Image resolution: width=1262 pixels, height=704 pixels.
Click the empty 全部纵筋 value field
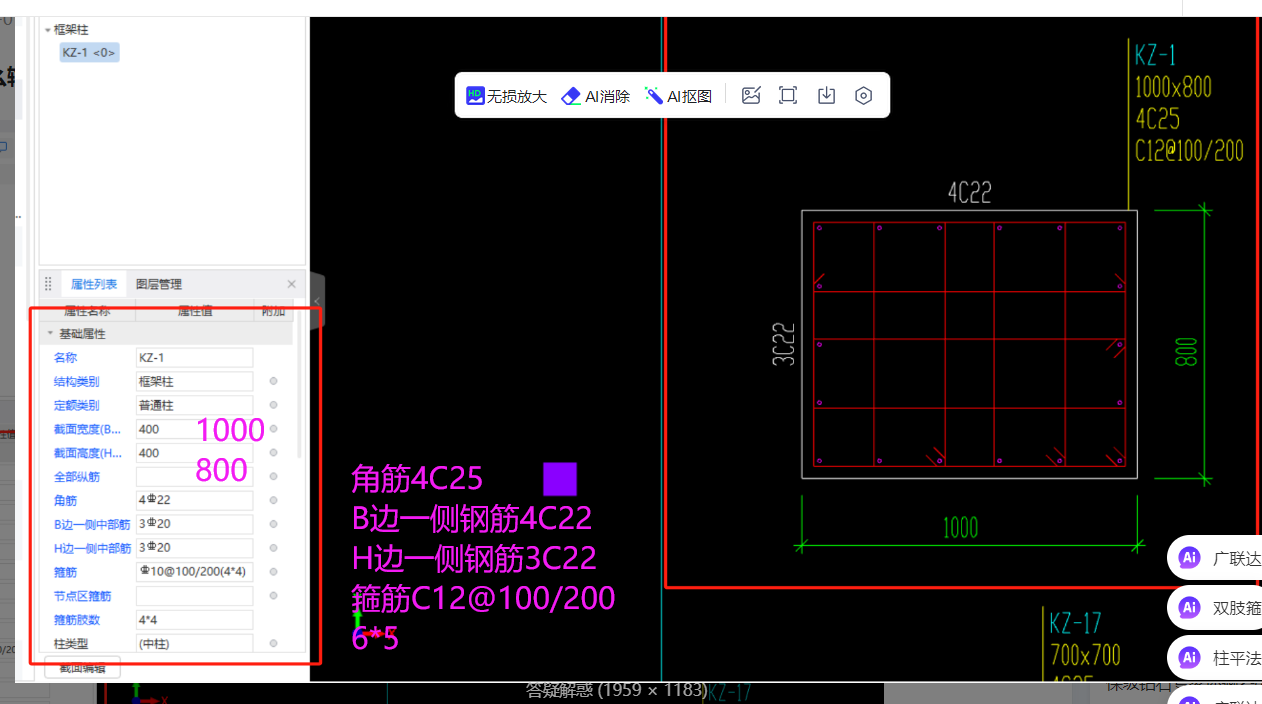coord(194,477)
